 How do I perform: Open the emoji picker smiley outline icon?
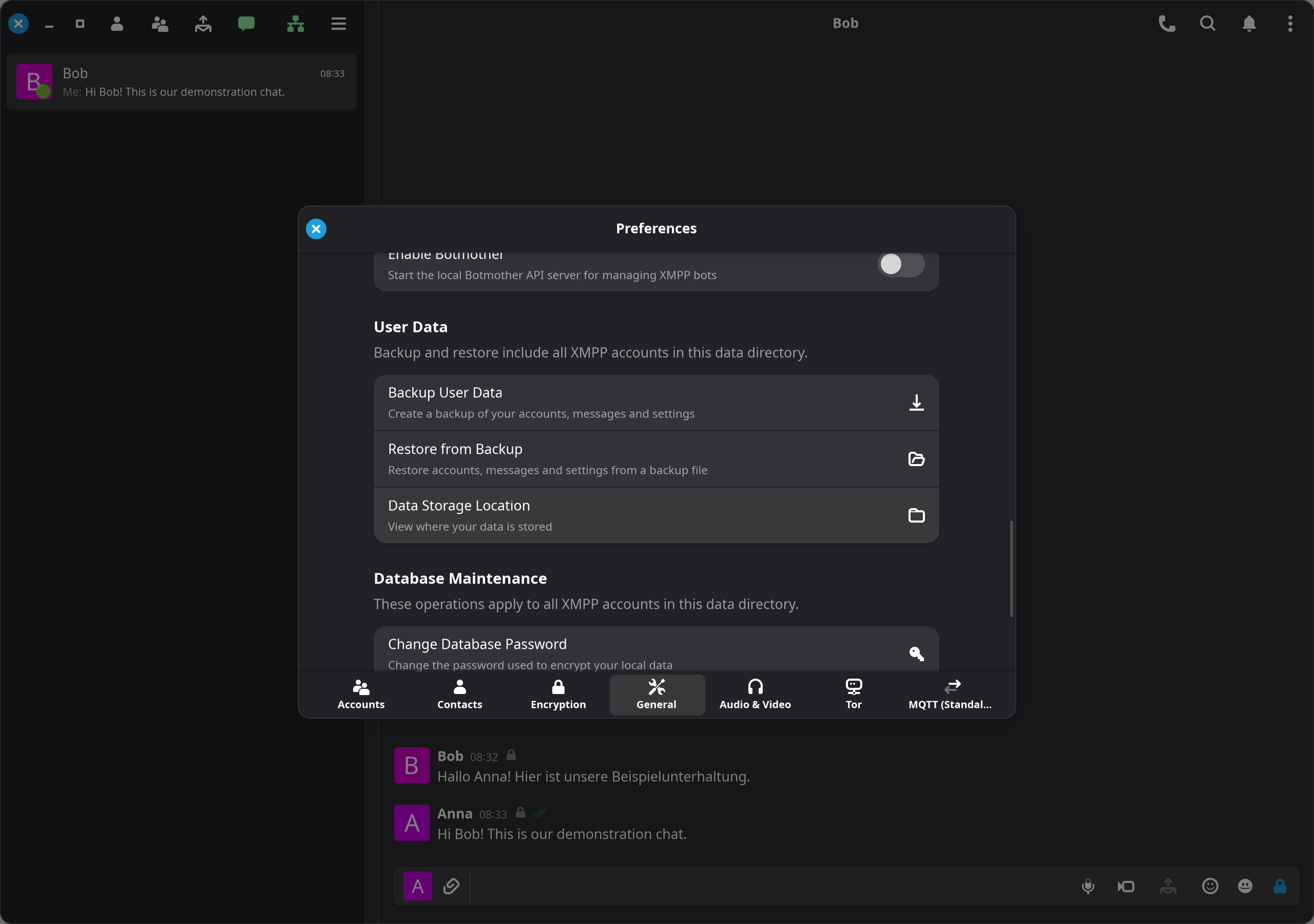coord(1210,885)
